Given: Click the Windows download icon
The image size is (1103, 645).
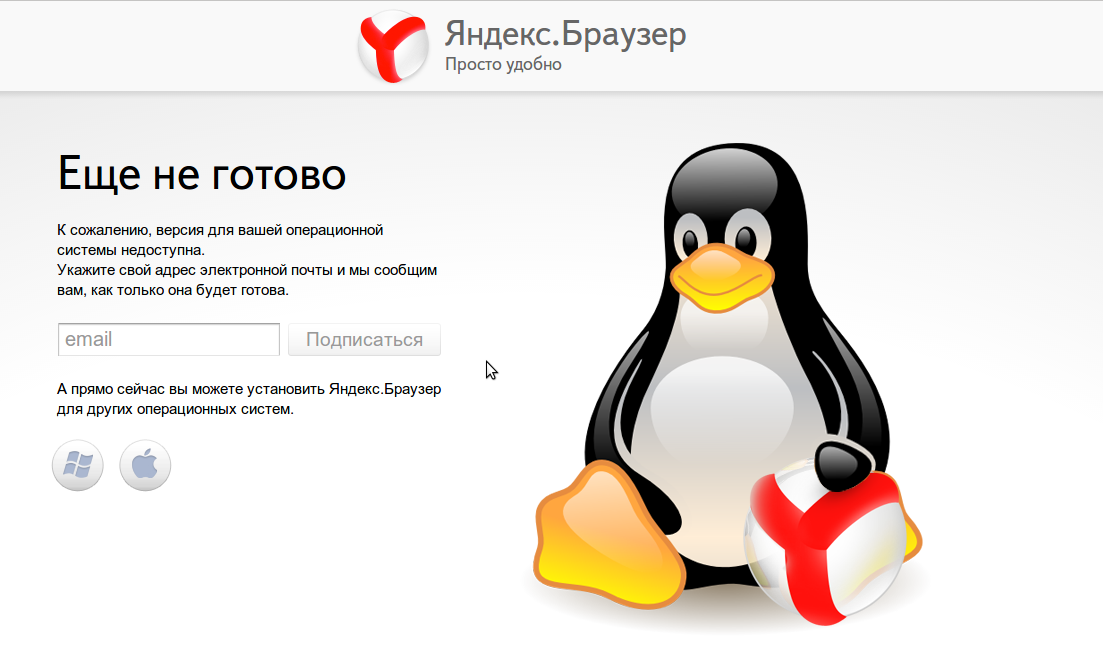Looking at the screenshot, I should (77, 465).
